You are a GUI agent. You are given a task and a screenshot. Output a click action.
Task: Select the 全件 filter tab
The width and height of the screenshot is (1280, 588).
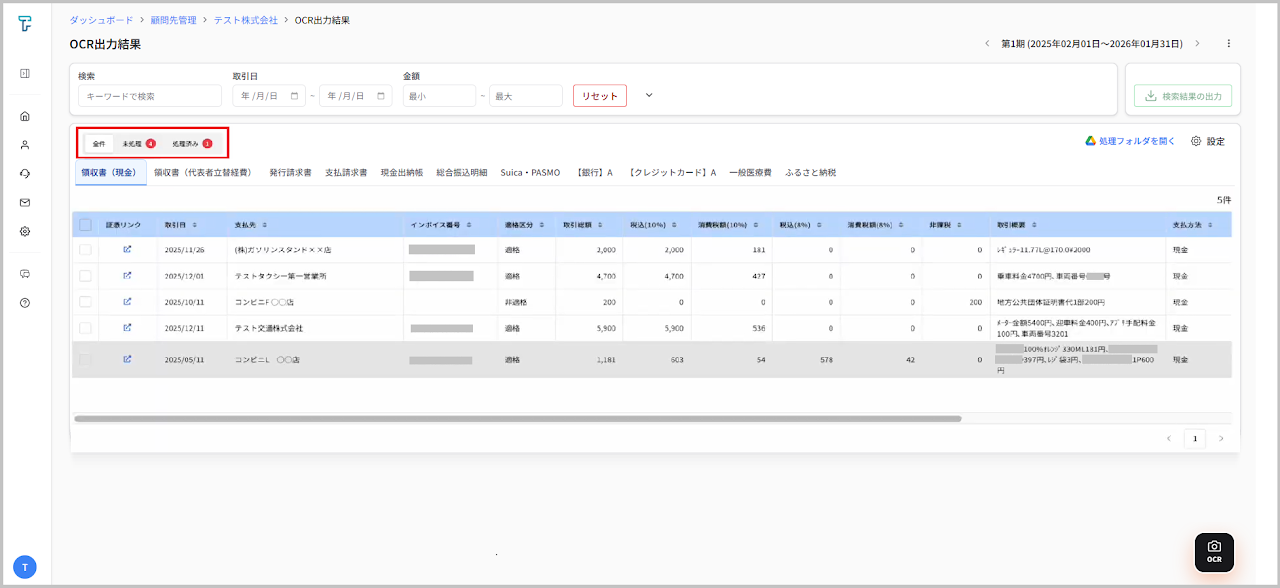pos(98,144)
